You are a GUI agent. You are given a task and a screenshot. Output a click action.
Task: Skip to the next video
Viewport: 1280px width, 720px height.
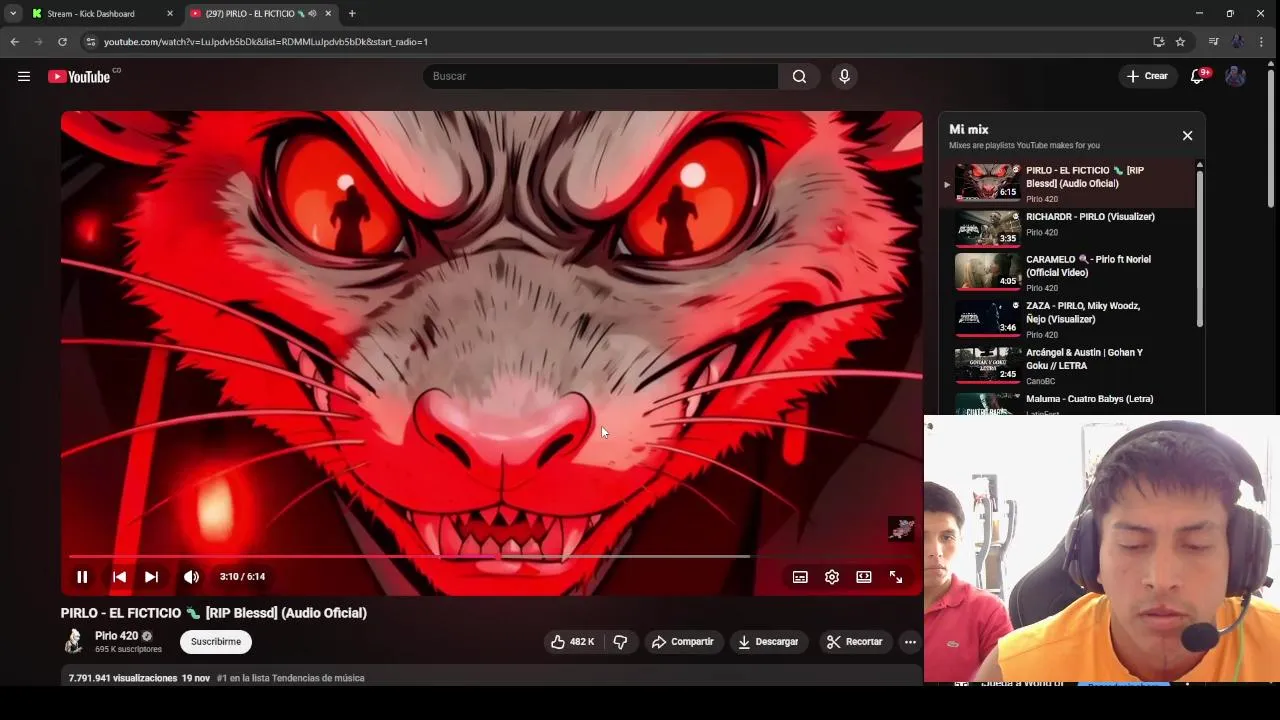click(x=151, y=577)
